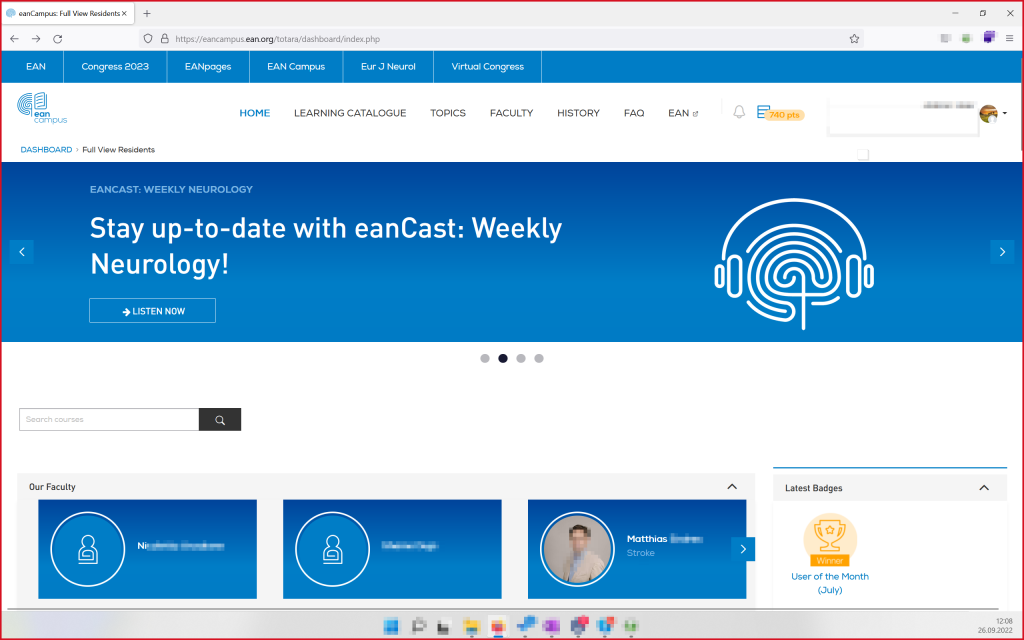The height and width of the screenshot is (640, 1024).
Task: Click the Search courses input field
Action: coord(109,420)
